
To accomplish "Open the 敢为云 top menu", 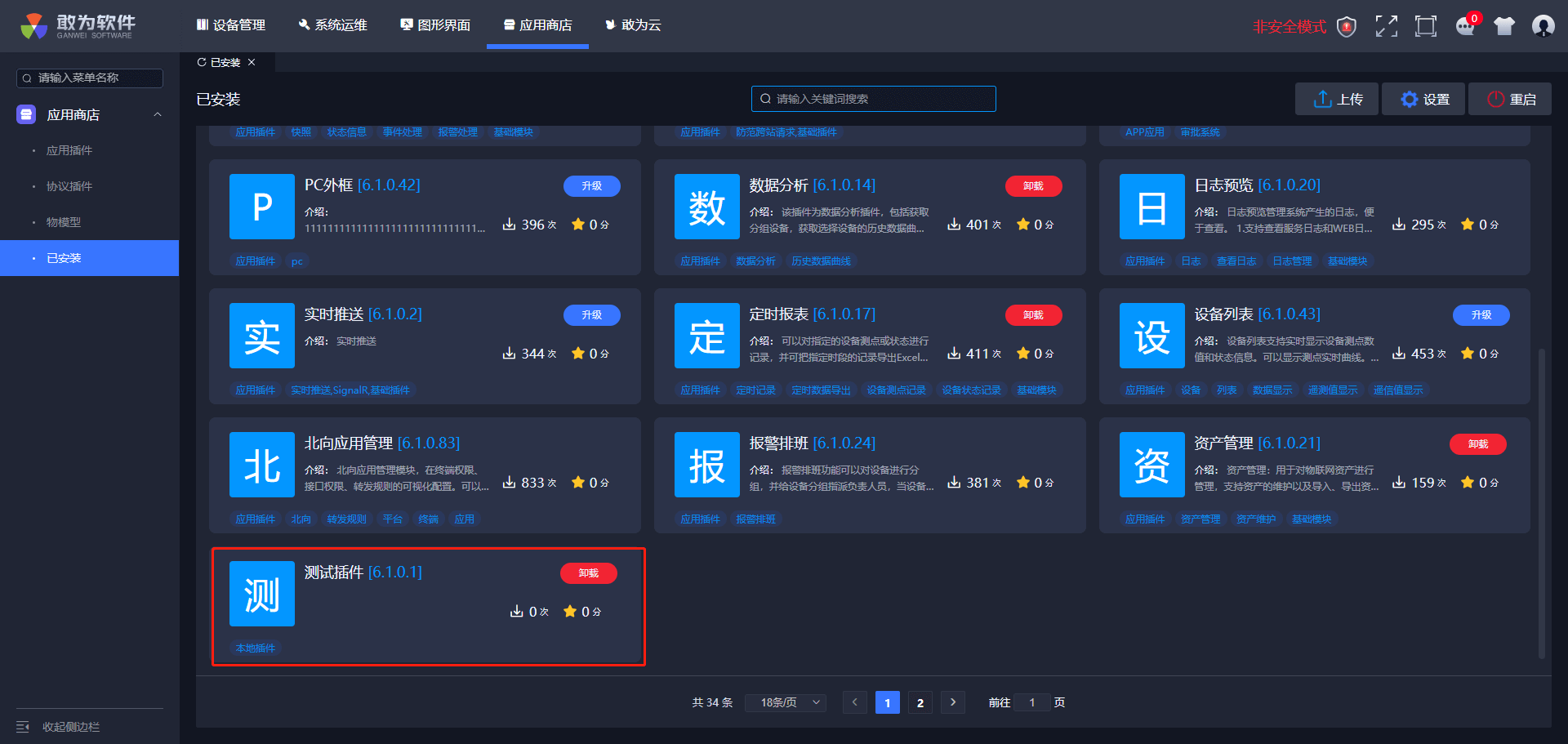I will (x=634, y=25).
